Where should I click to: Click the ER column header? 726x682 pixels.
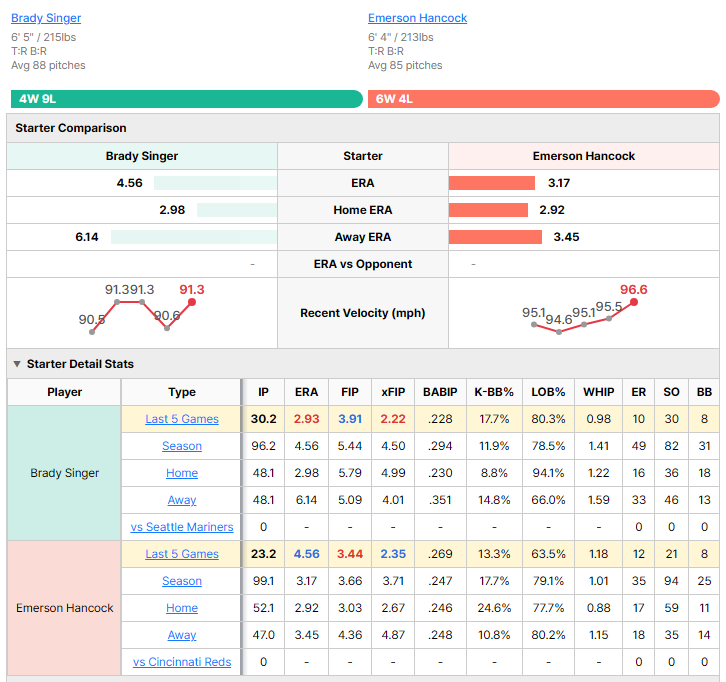pyautogui.click(x=638, y=392)
